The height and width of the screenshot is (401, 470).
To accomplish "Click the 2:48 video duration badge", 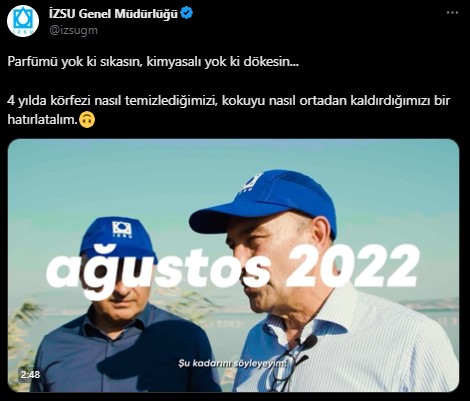I will tap(30, 374).
